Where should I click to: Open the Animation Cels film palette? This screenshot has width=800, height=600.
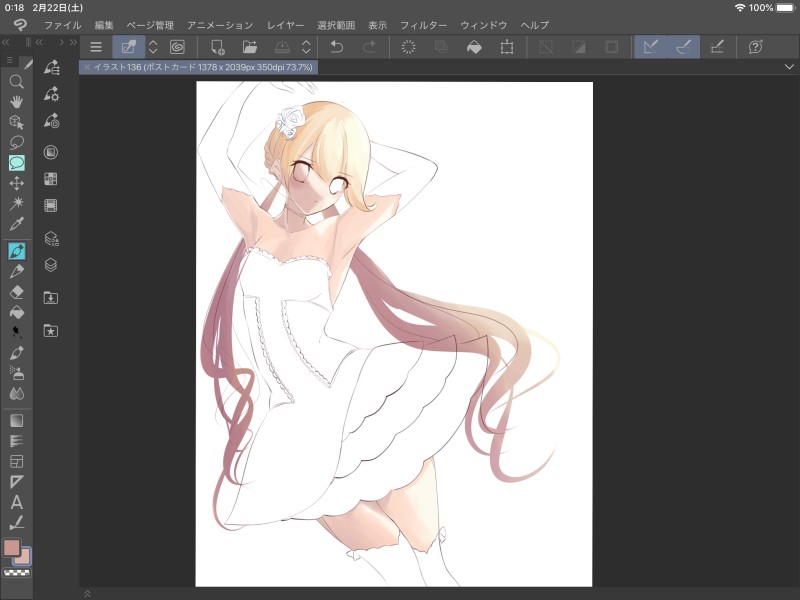tap(51, 206)
